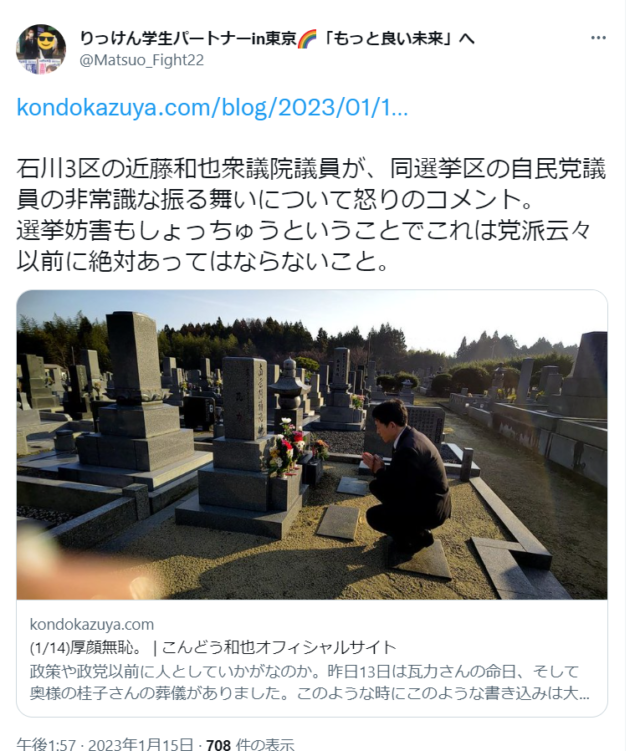Viewport: 640px width, 751px height.
Task: Open the three-dot more options menu
Action: click(x=598, y=38)
